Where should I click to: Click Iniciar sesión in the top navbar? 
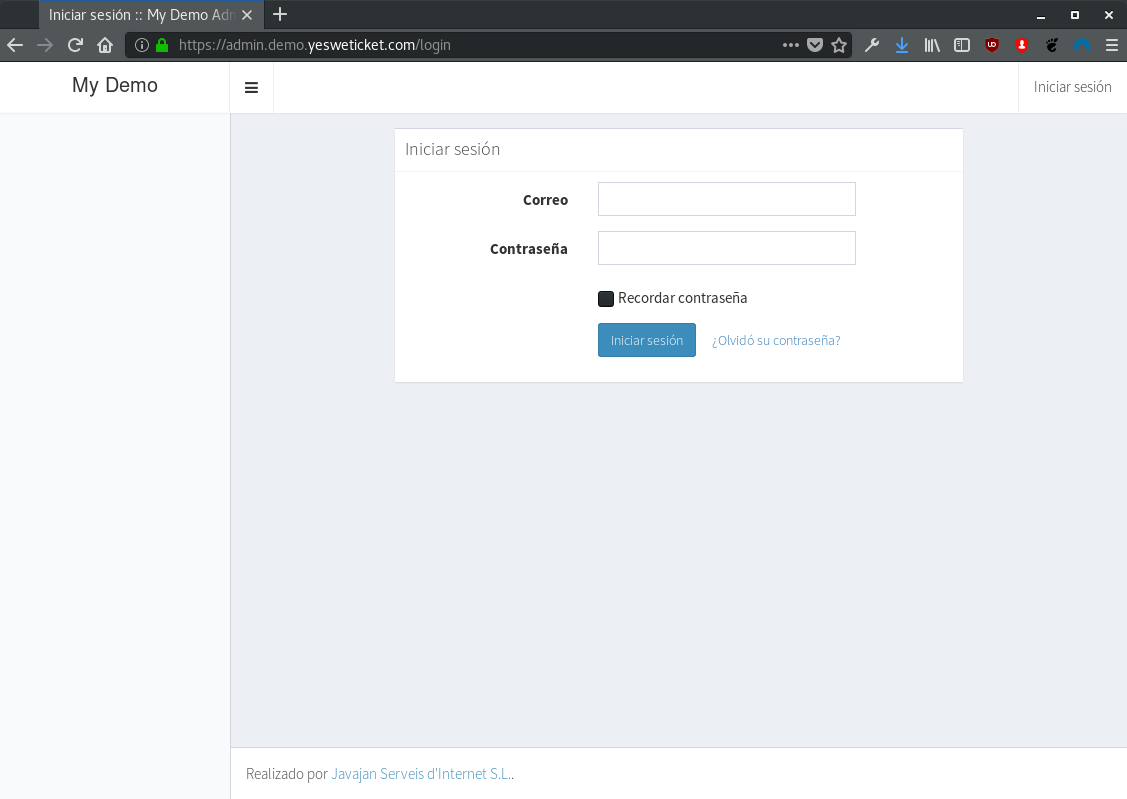coord(1072,87)
